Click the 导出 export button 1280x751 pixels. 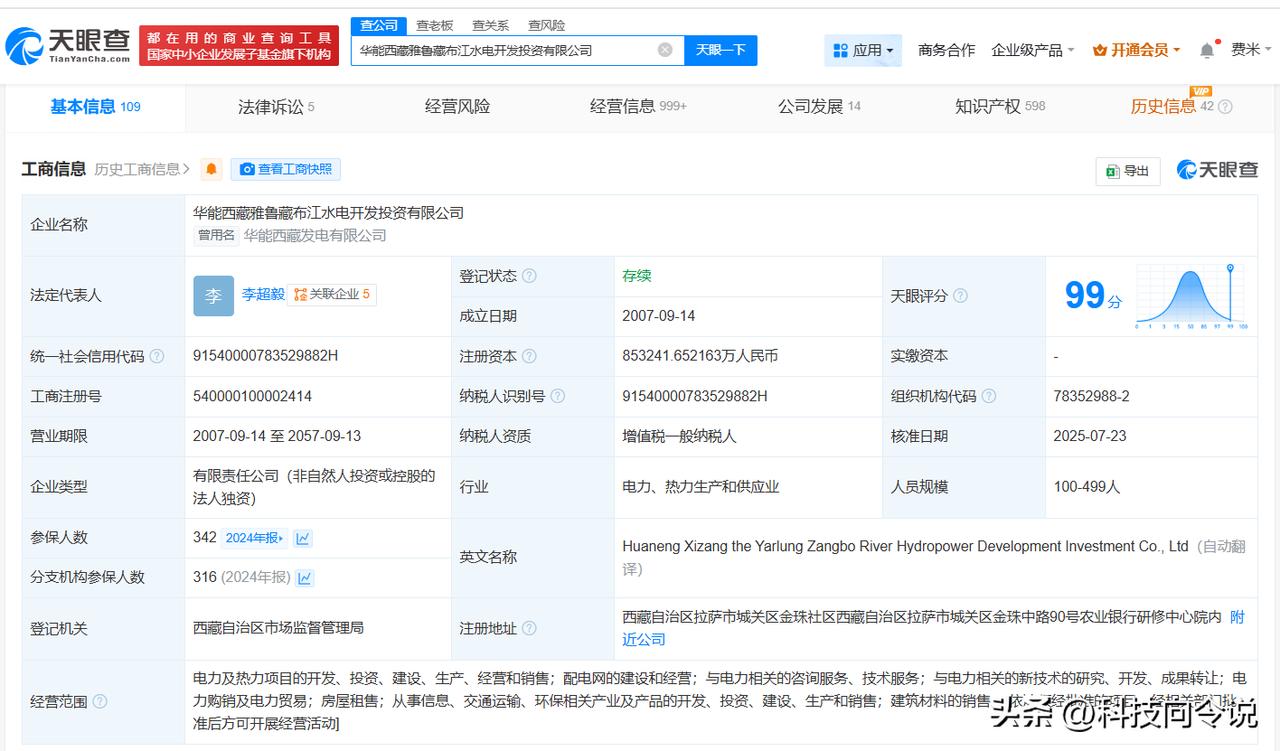pyautogui.click(x=1127, y=171)
